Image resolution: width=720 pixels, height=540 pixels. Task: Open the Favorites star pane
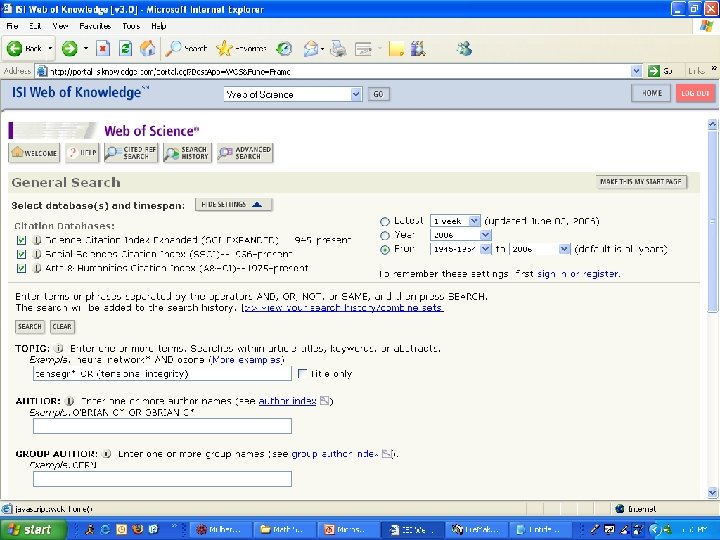pos(241,48)
